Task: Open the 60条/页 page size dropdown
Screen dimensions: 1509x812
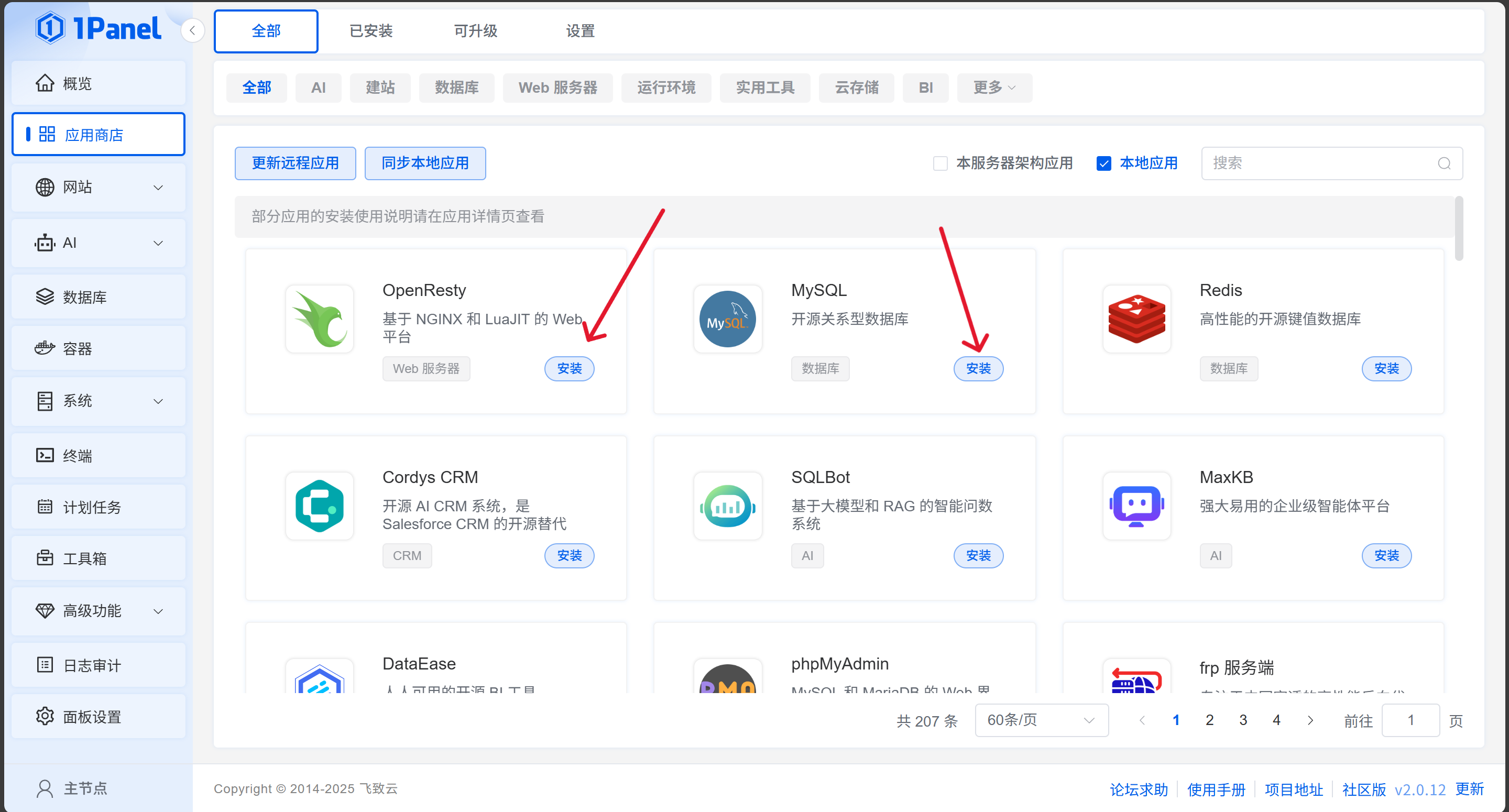Action: tap(1041, 720)
